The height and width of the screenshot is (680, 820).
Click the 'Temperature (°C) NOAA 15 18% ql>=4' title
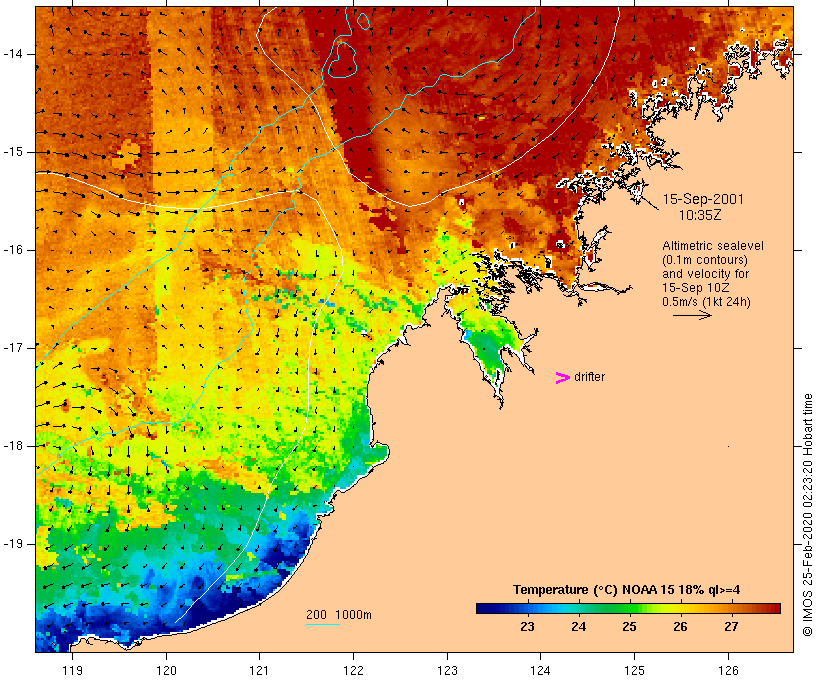tap(627, 590)
